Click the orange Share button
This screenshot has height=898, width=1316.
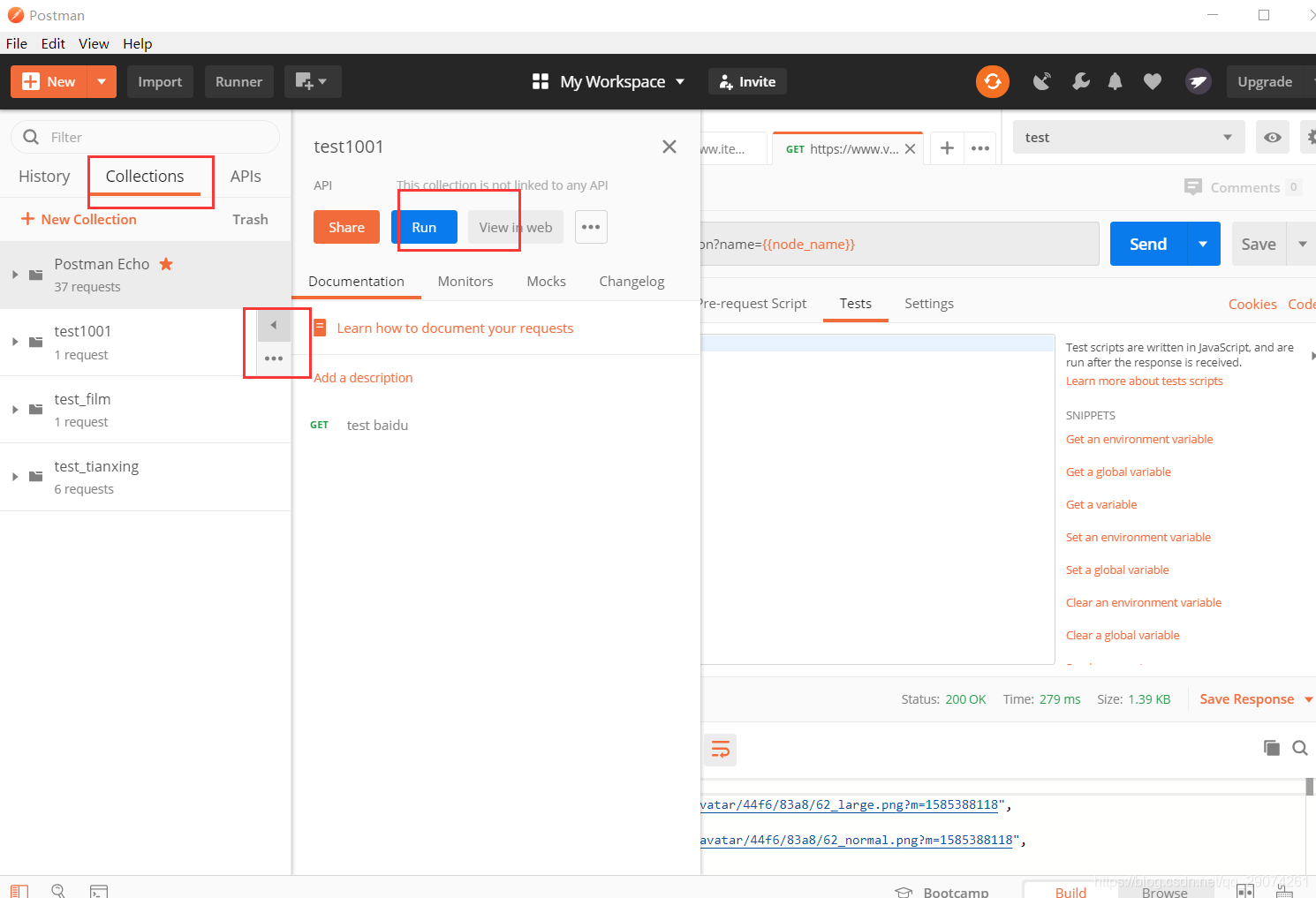tap(346, 227)
